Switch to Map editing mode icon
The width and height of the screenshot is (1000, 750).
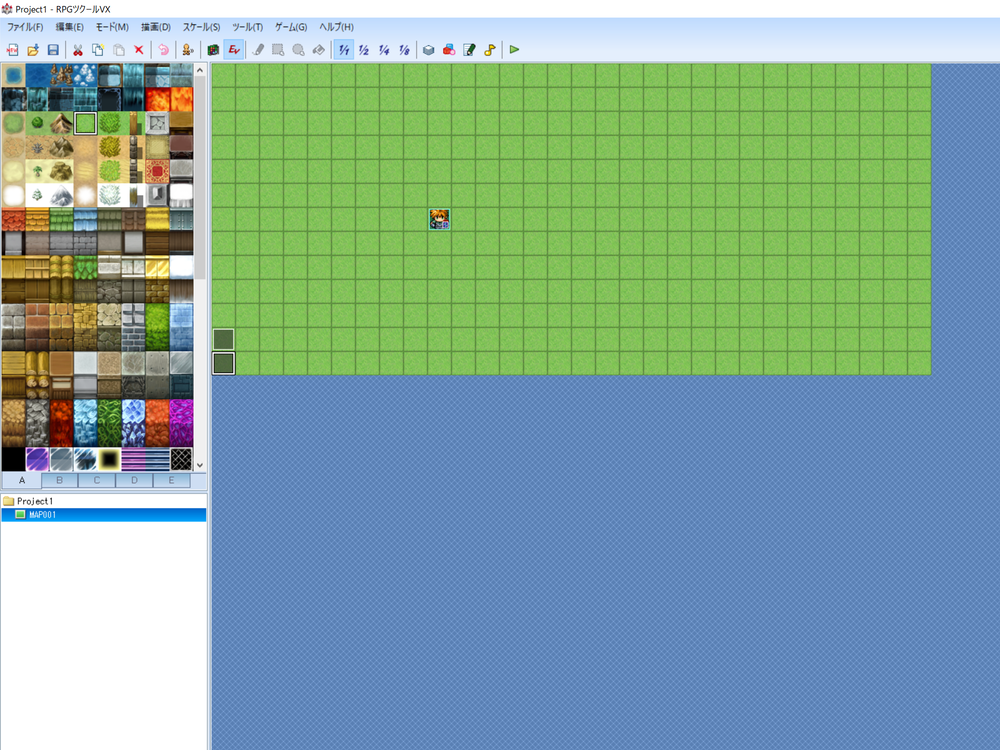coord(213,50)
